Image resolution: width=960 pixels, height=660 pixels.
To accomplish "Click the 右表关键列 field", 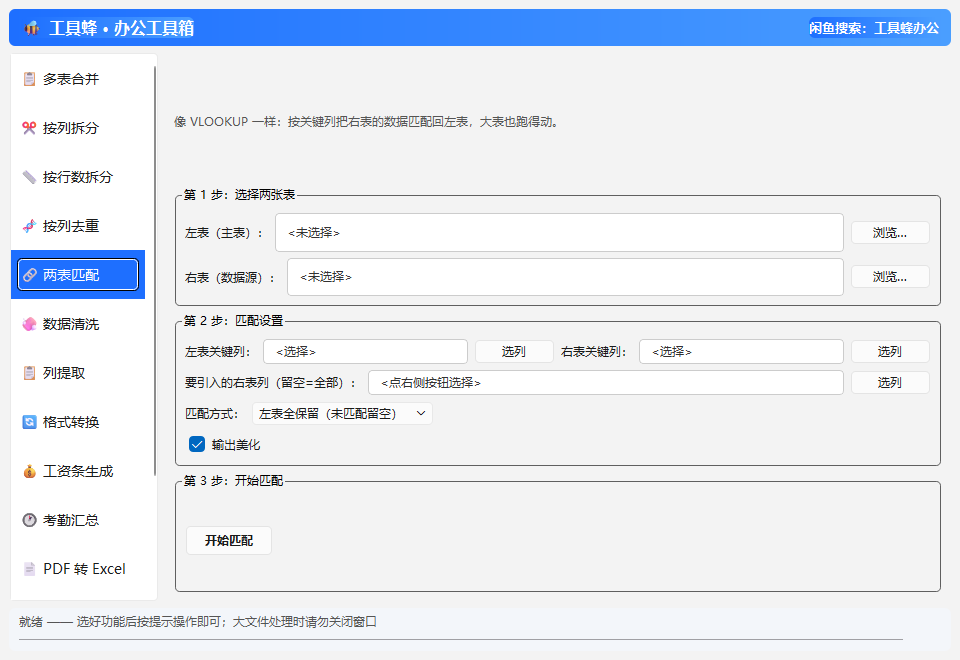I will coord(741,351).
